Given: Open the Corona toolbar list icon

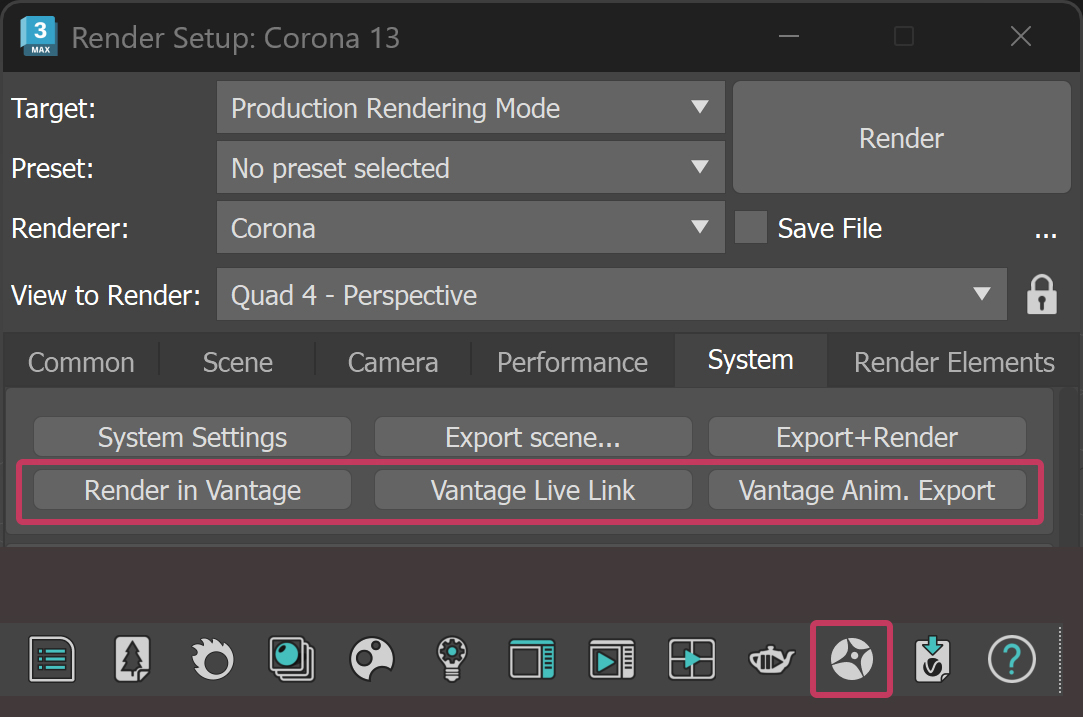Looking at the screenshot, I should [52, 659].
